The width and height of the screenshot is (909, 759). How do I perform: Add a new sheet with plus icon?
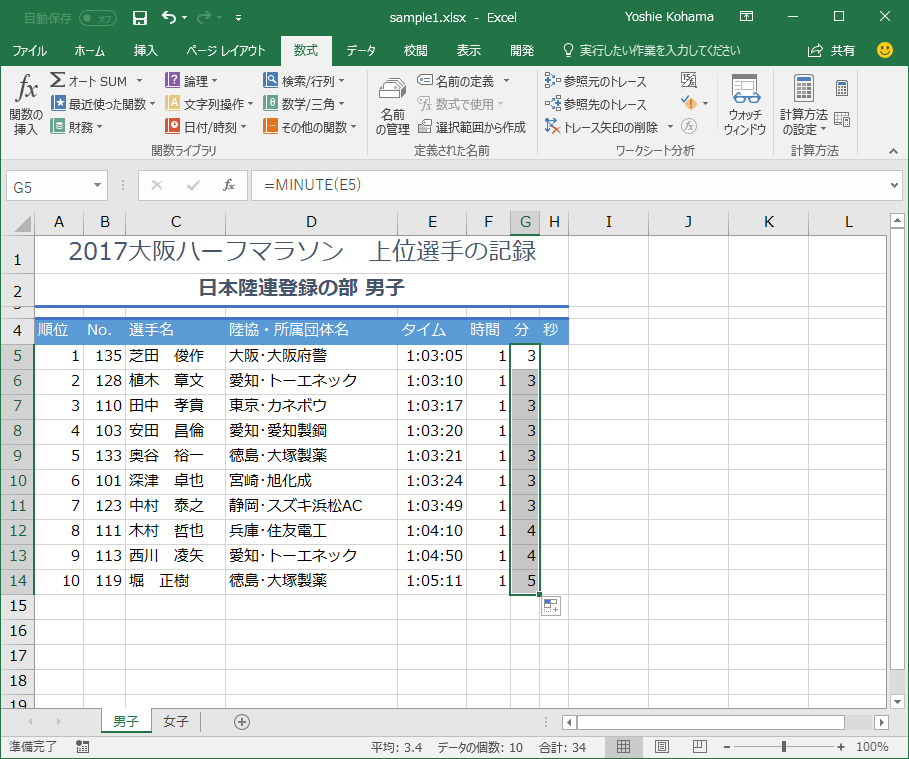[x=241, y=721]
